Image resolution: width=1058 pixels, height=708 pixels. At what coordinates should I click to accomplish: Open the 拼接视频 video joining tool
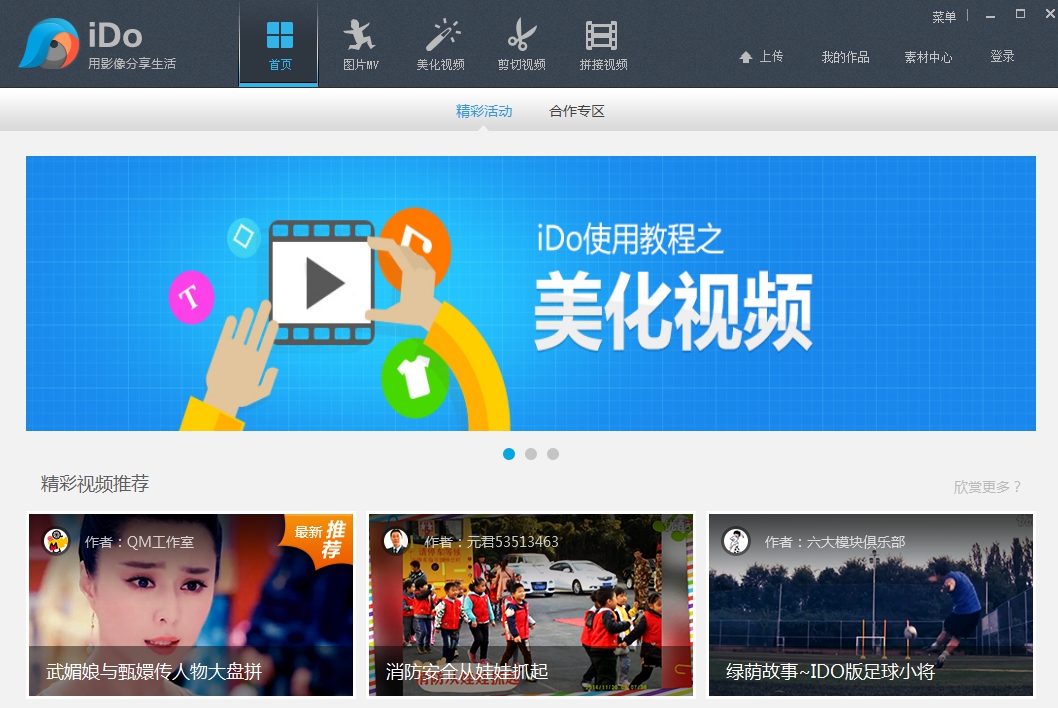click(x=601, y=42)
